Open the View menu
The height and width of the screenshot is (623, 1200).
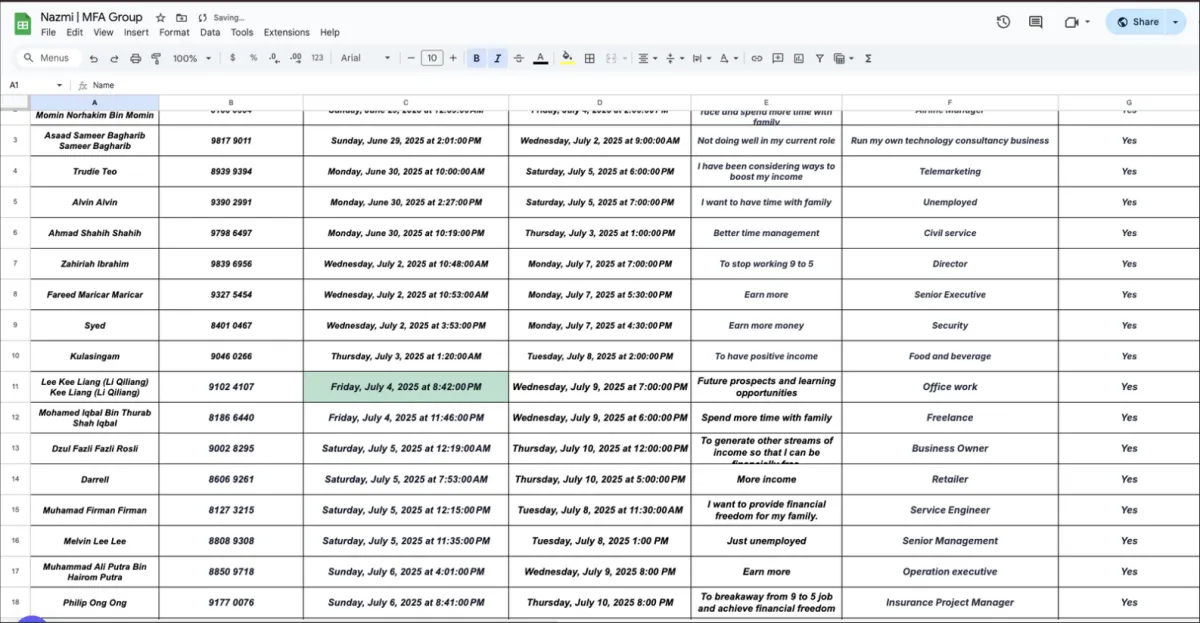[103, 32]
